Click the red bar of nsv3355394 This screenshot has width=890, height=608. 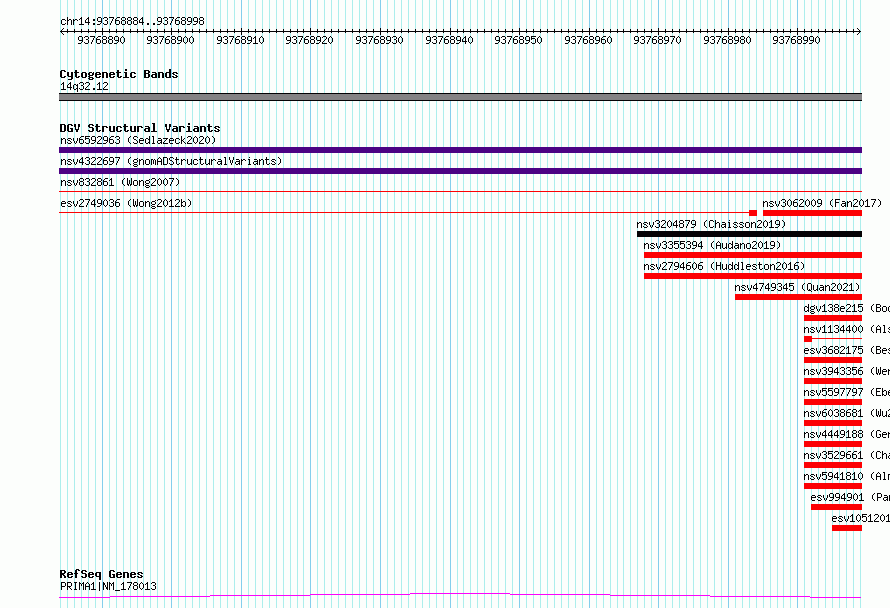tap(753, 255)
